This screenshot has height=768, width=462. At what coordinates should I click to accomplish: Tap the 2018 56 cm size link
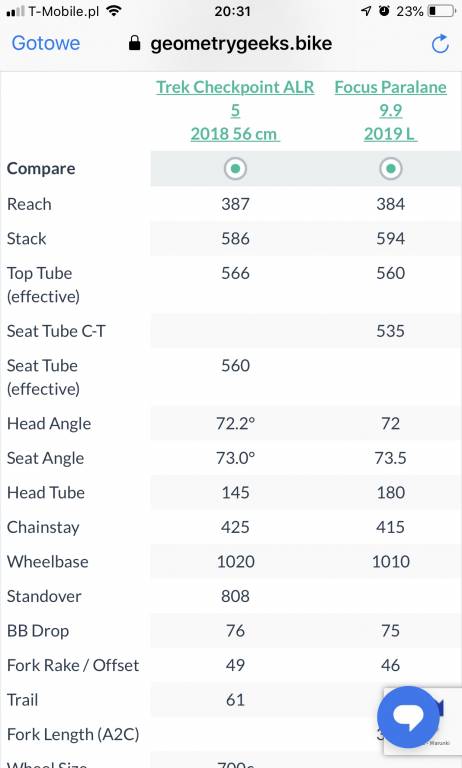coord(235,134)
